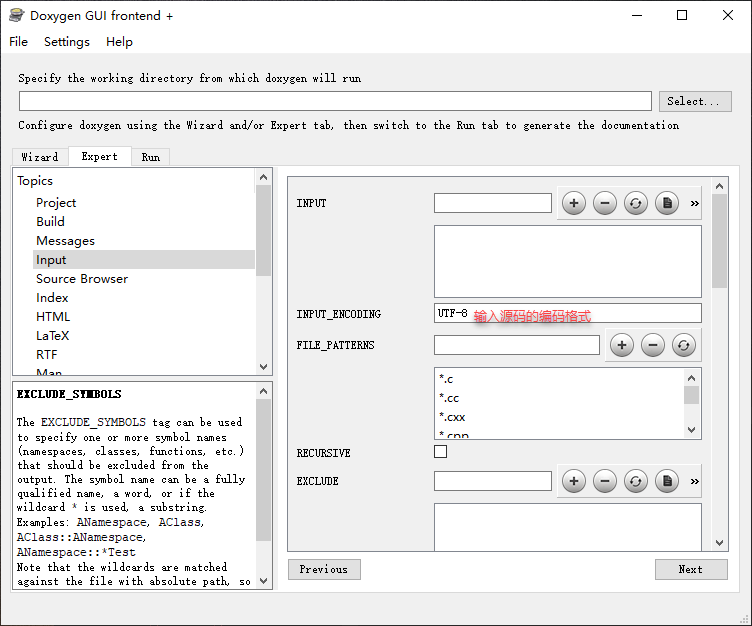The height and width of the screenshot is (626, 752).
Task: Click file patterns list down arrow
Action: (691, 430)
